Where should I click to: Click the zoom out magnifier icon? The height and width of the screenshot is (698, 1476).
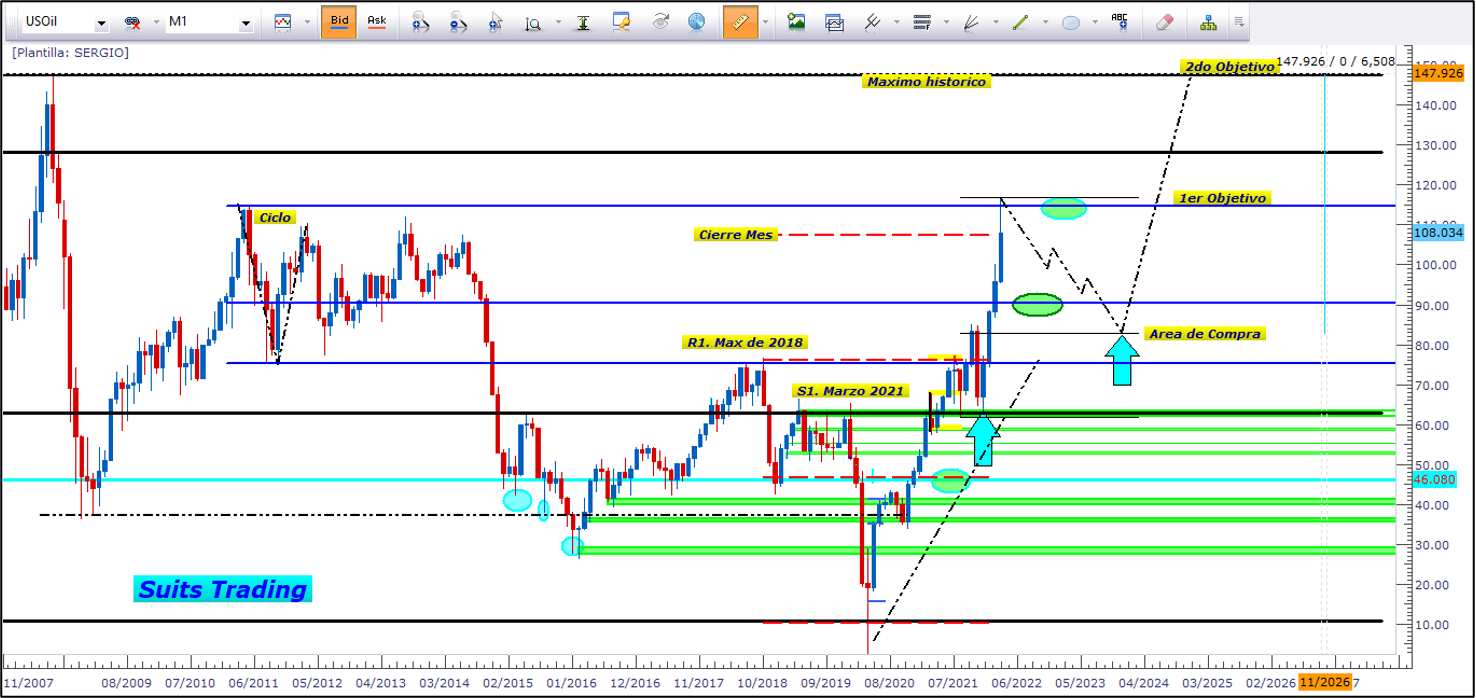tap(458, 21)
